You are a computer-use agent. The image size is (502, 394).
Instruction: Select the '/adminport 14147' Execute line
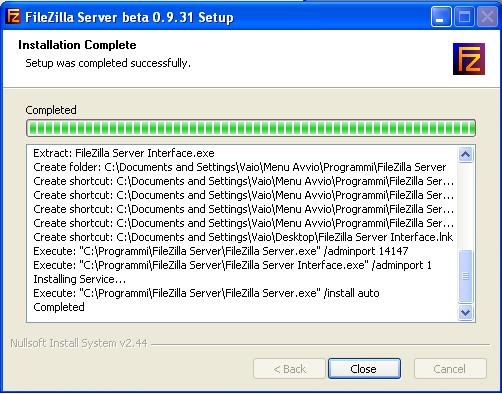(221, 251)
